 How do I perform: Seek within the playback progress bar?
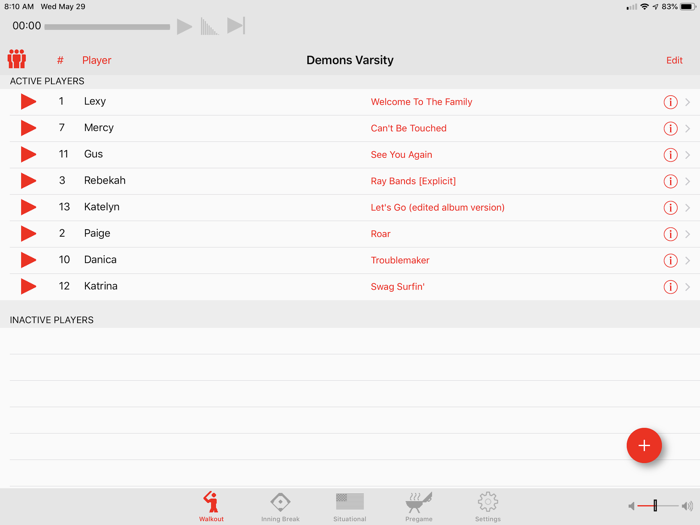(107, 27)
